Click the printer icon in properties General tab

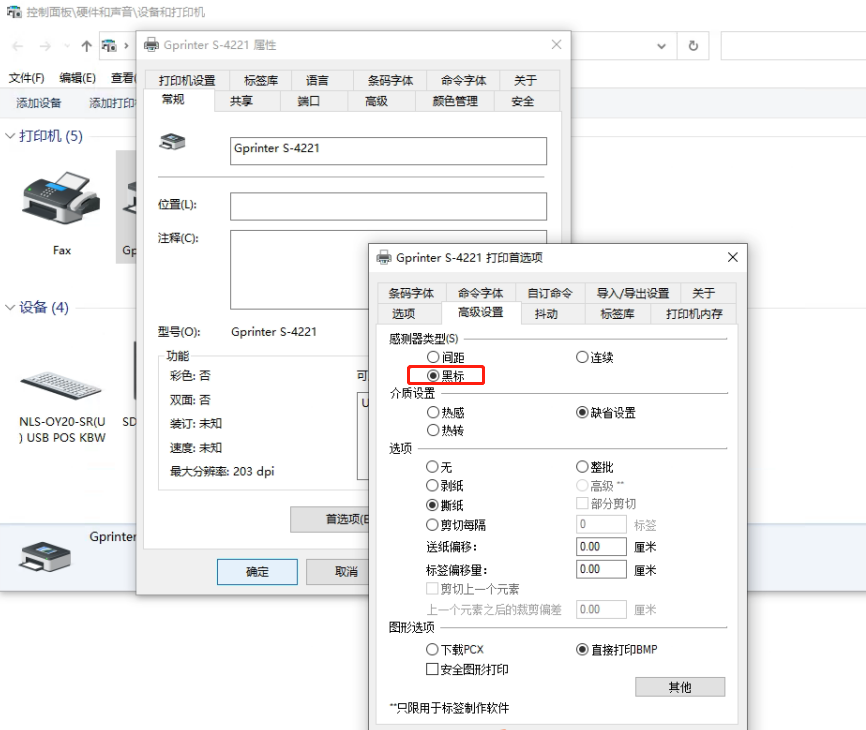click(172, 141)
